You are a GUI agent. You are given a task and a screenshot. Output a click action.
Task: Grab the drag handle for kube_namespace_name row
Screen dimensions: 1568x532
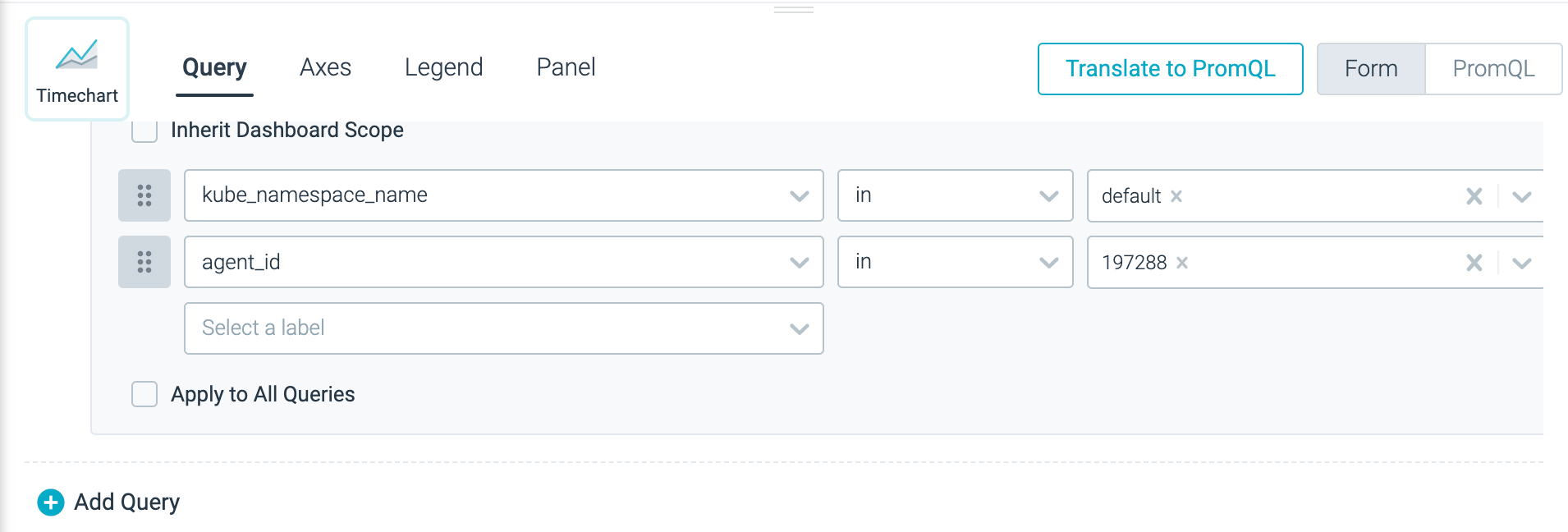144,195
